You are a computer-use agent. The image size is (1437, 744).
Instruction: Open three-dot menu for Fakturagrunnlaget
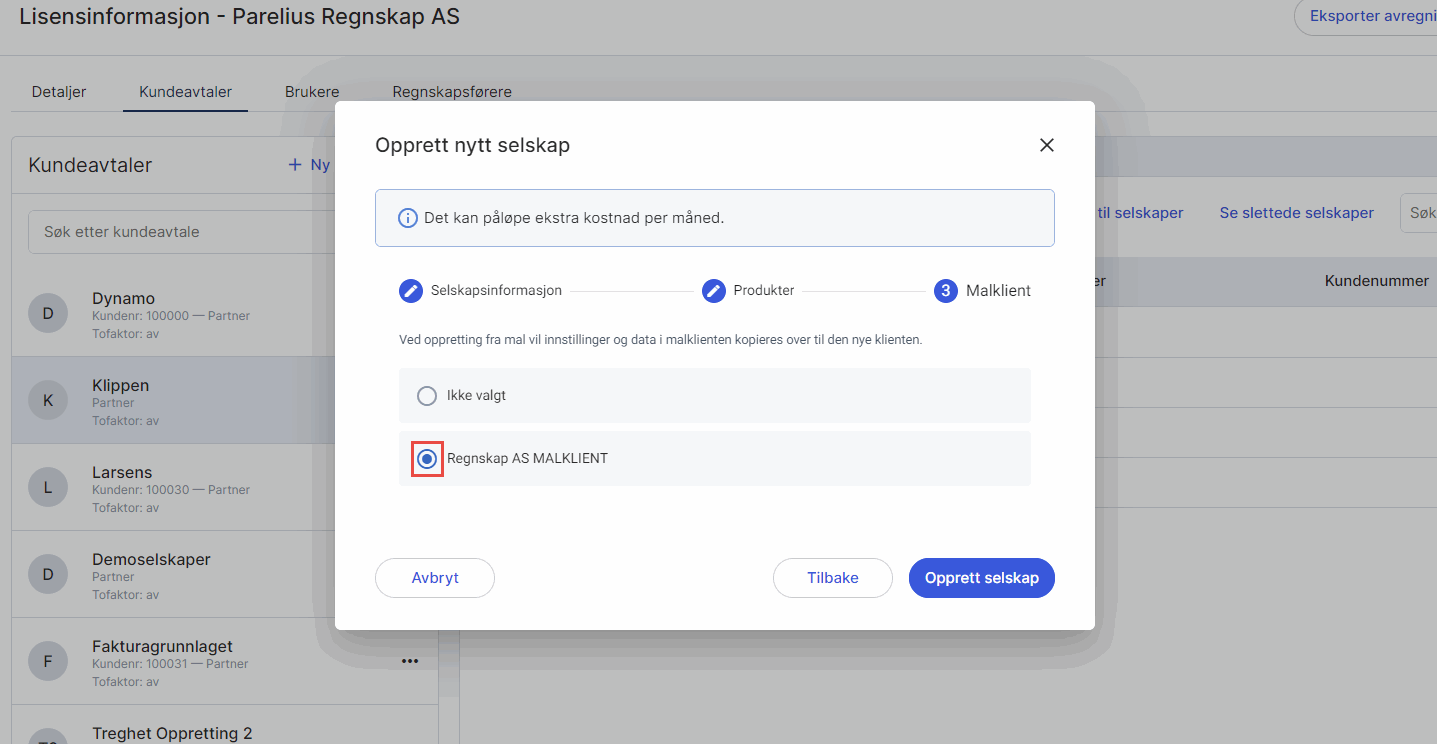(x=409, y=660)
